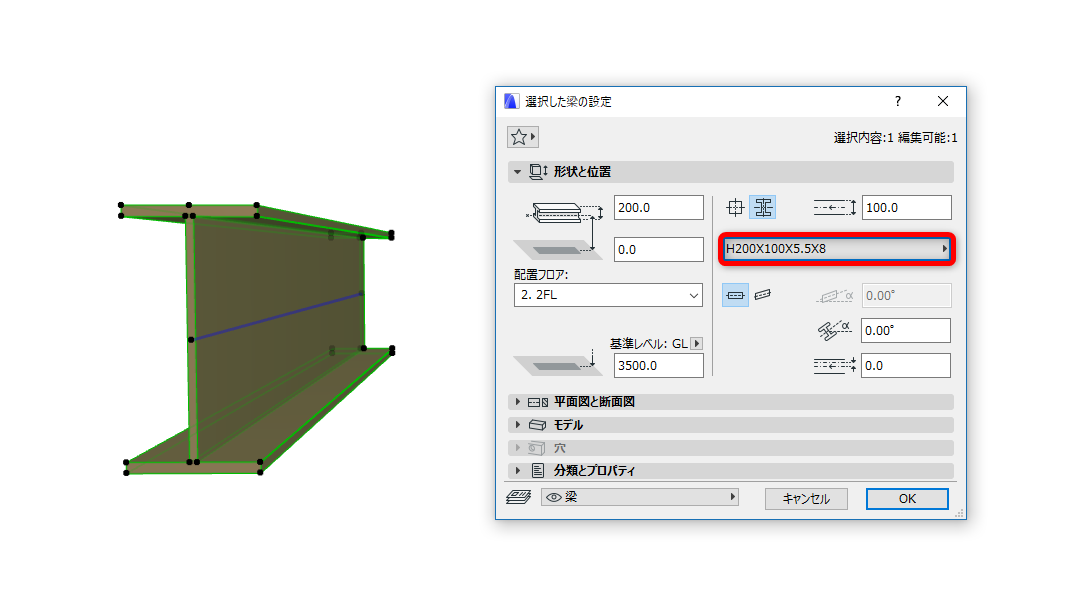The width and height of the screenshot is (1065, 600).
Task: Open the 基準レベル GL arrow popup
Action: tap(696, 344)
